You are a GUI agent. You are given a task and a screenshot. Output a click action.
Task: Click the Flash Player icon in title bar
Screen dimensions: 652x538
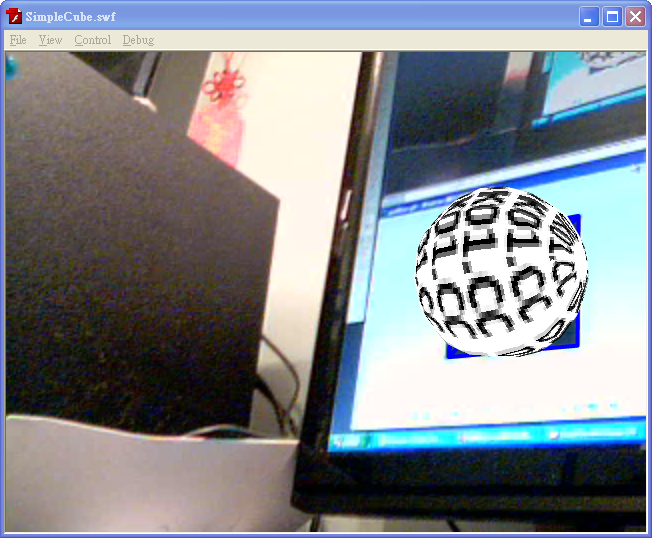pyautogui.click(x=14, y=16)
